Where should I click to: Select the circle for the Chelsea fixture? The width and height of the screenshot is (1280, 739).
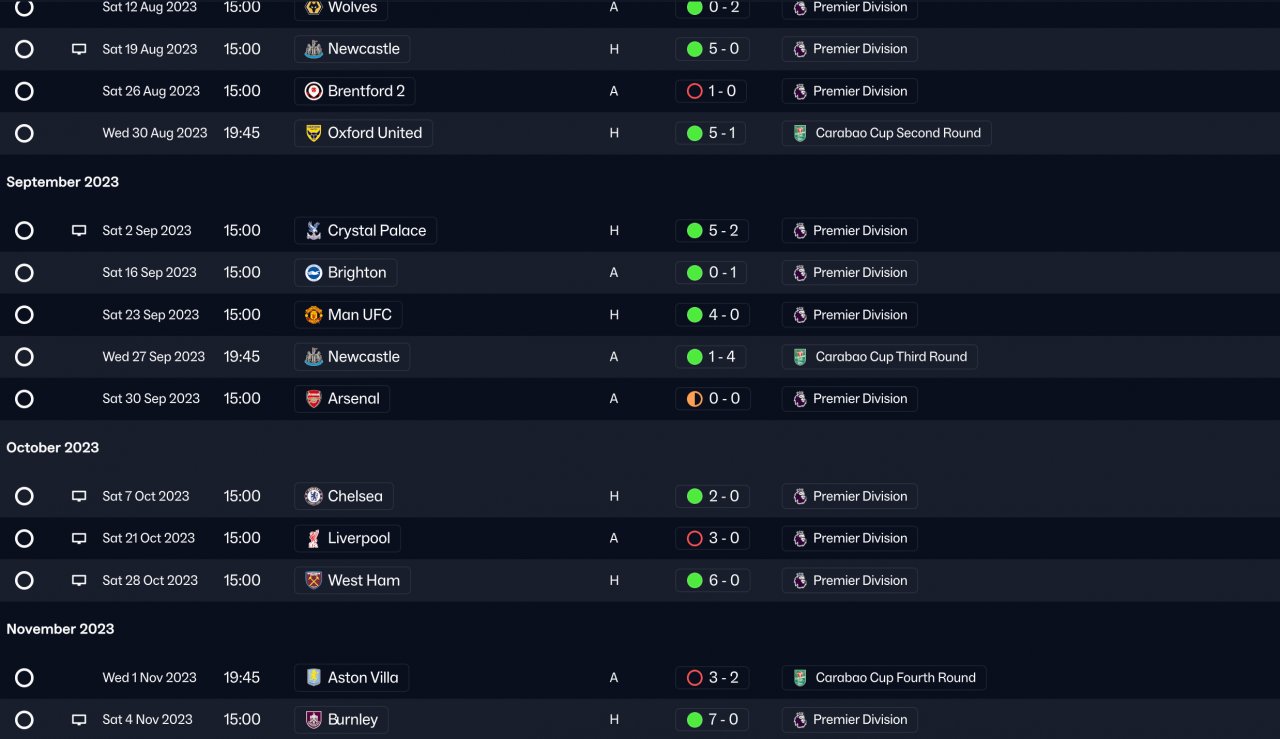pyautogui.click(x=25, y=497)
